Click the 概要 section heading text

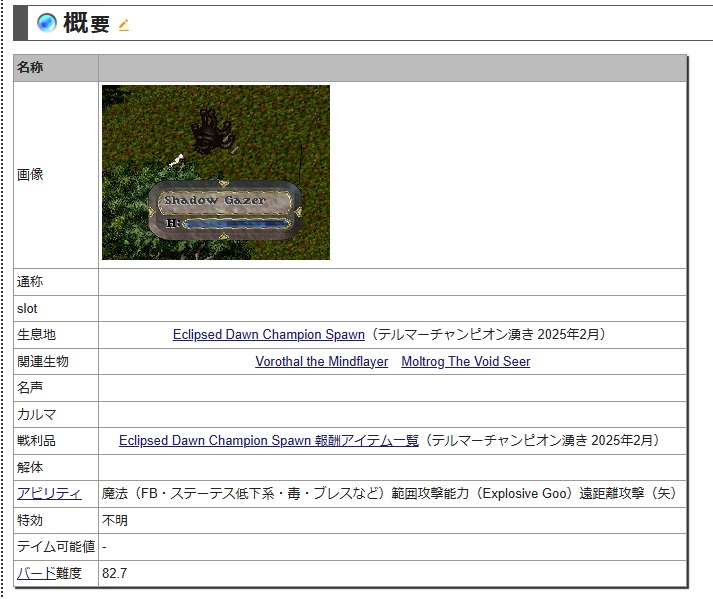click(x=86, y=23)
